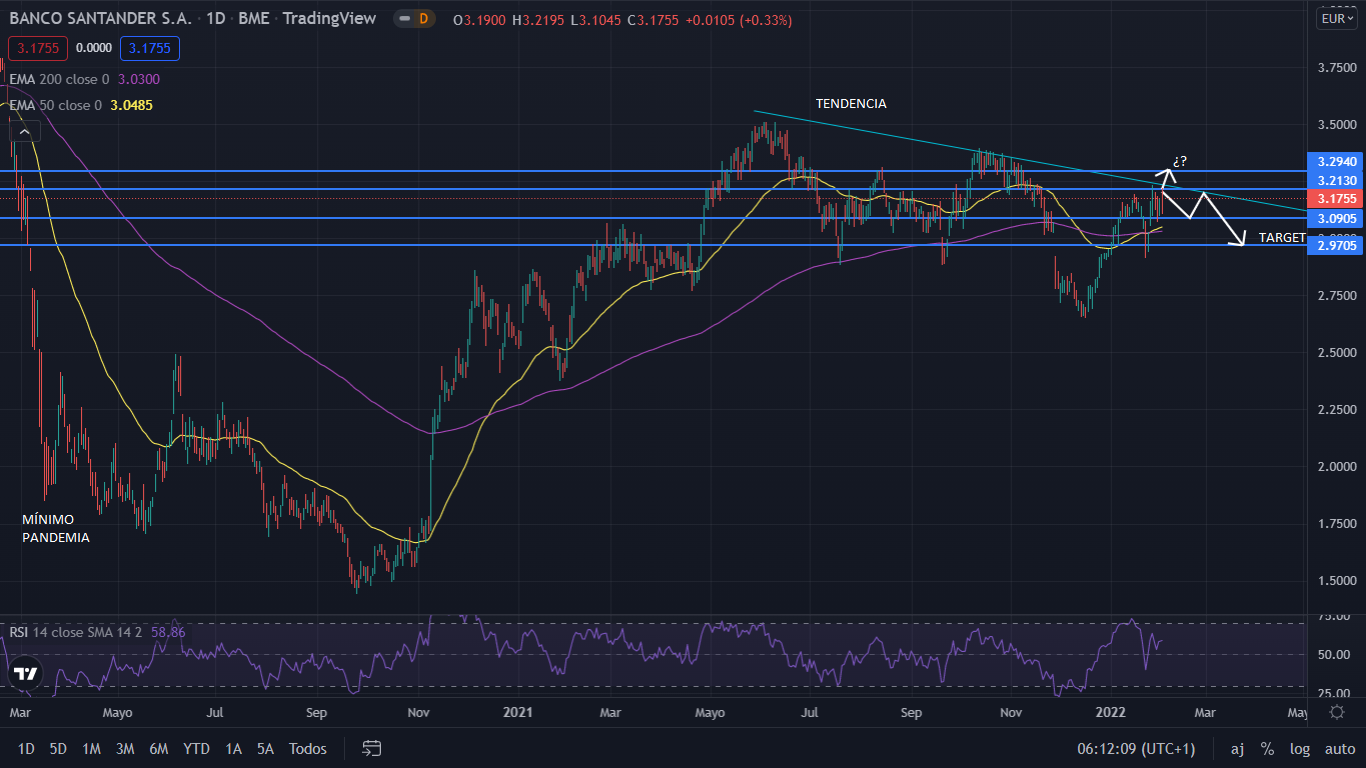Screen dimensions: 1366x768
Task: Click the Todos range button
Action: pos(308,749)
